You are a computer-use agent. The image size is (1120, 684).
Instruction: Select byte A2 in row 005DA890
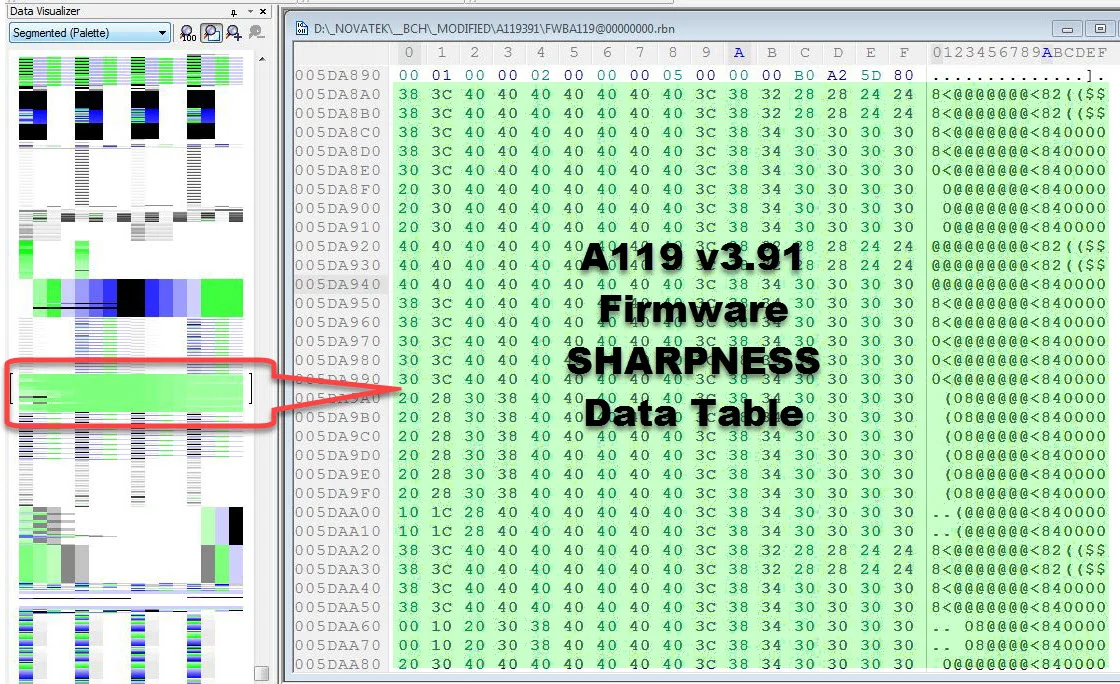pos(837,75)
